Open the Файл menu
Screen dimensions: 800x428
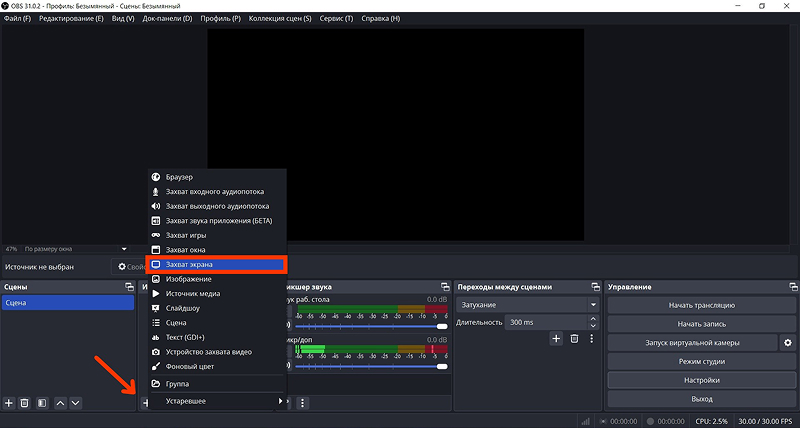pos(17,18)
